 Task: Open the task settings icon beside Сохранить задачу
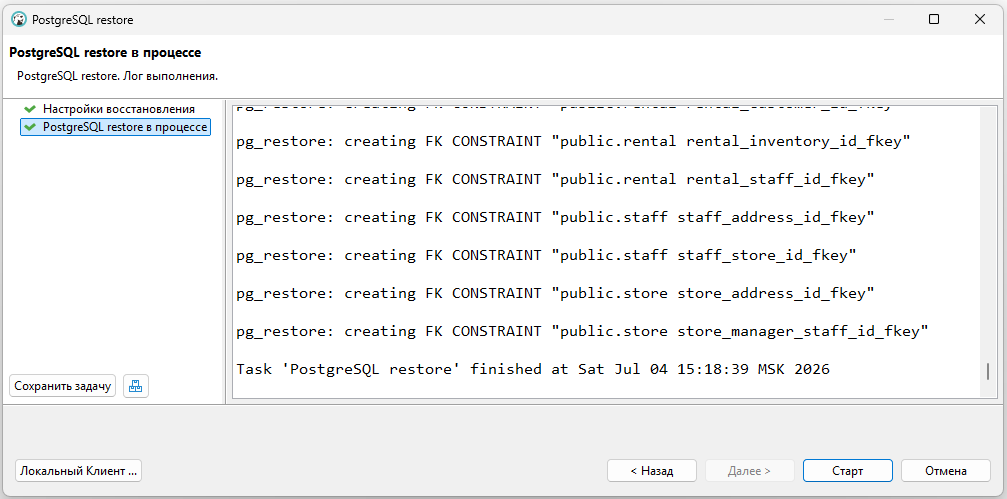136,387
